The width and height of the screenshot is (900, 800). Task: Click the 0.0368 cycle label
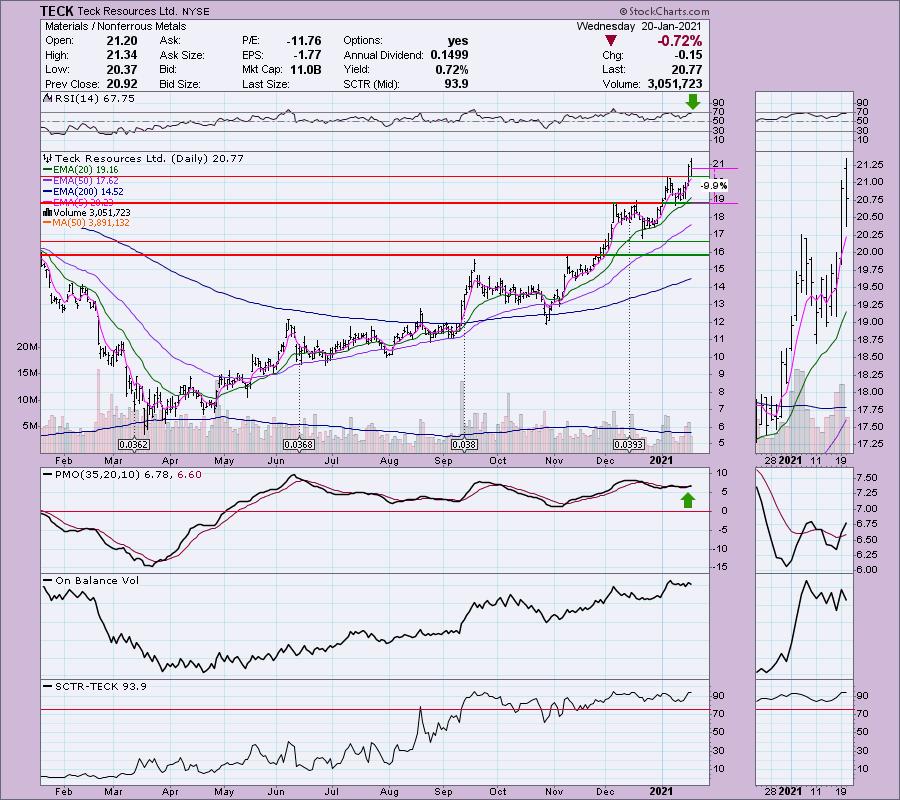click(298, 445)
